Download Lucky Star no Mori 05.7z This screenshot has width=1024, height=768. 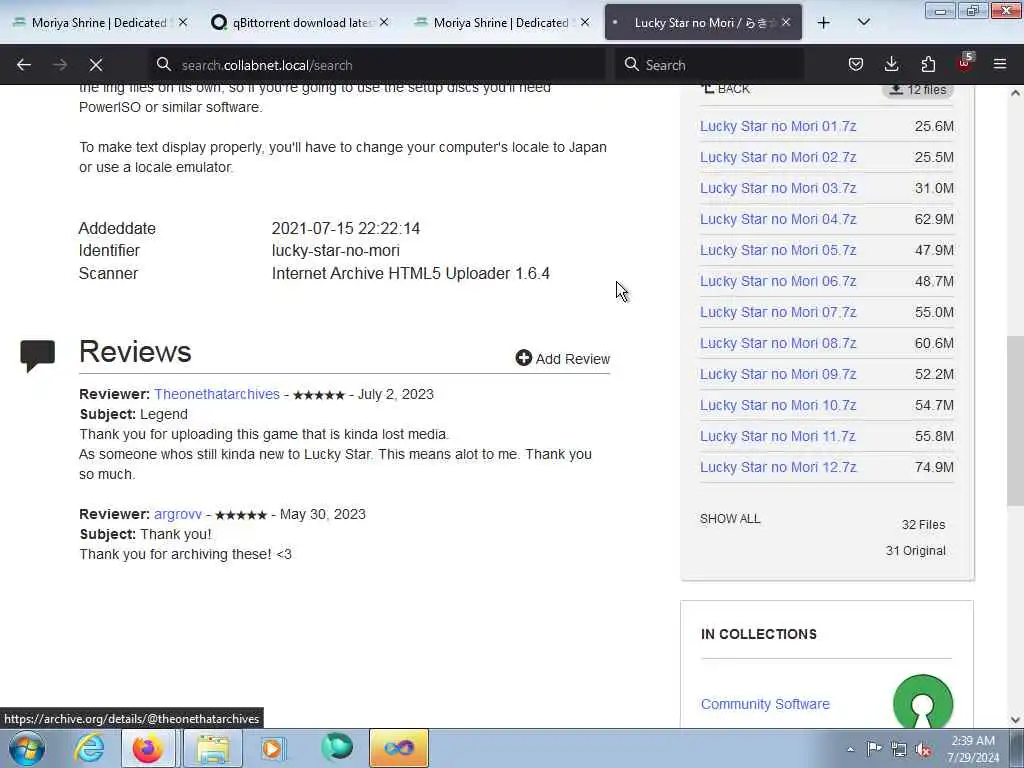click(778, 250)
